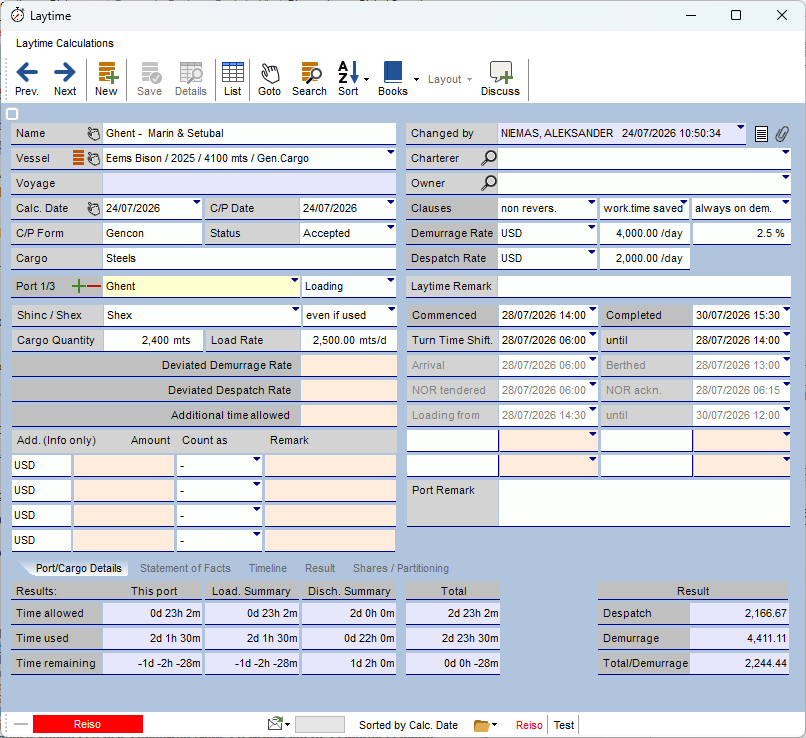Click the Name field Ghent - Marin & Setubal
Viewport: 806px width, 738px height.
pos(249,133)
